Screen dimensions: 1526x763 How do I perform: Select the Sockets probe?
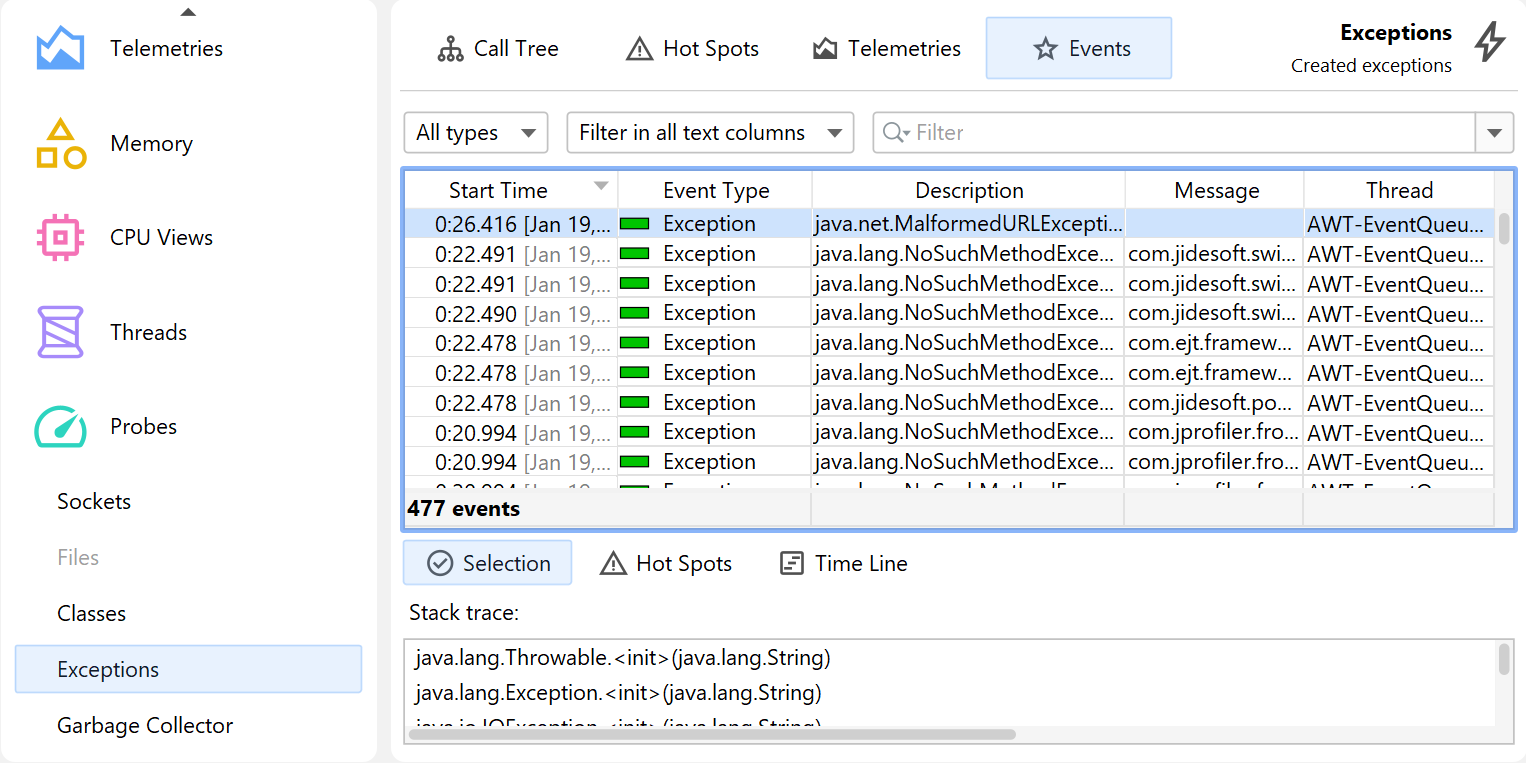[94, 502]
